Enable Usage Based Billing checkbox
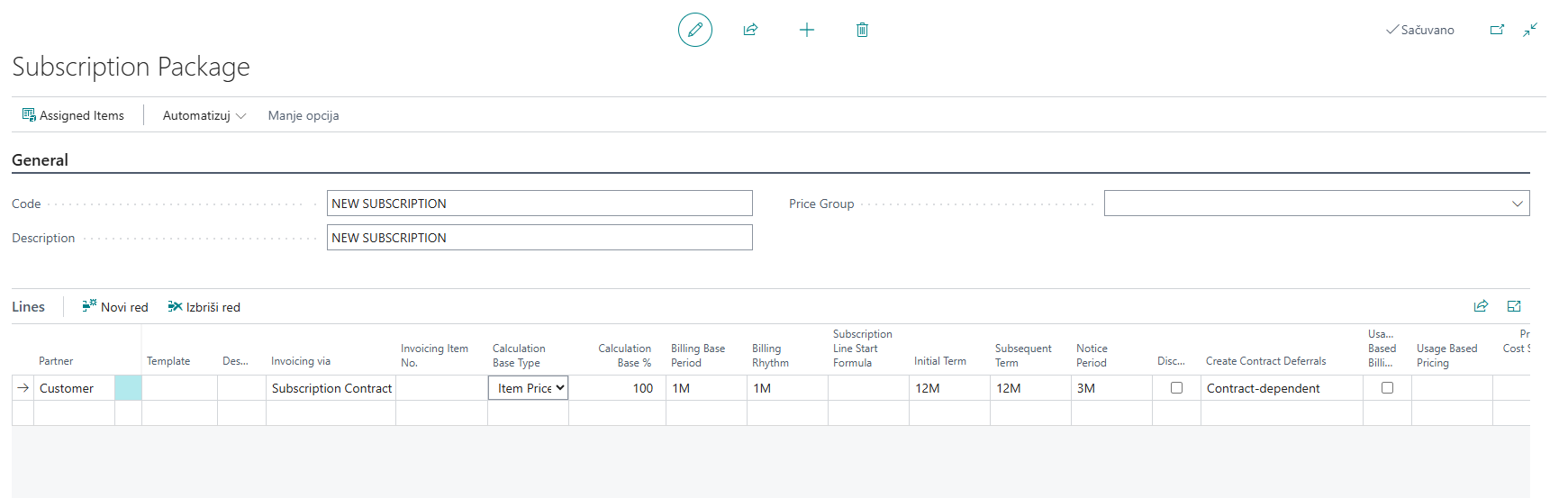1568x498 pixels. (1387, 388)
